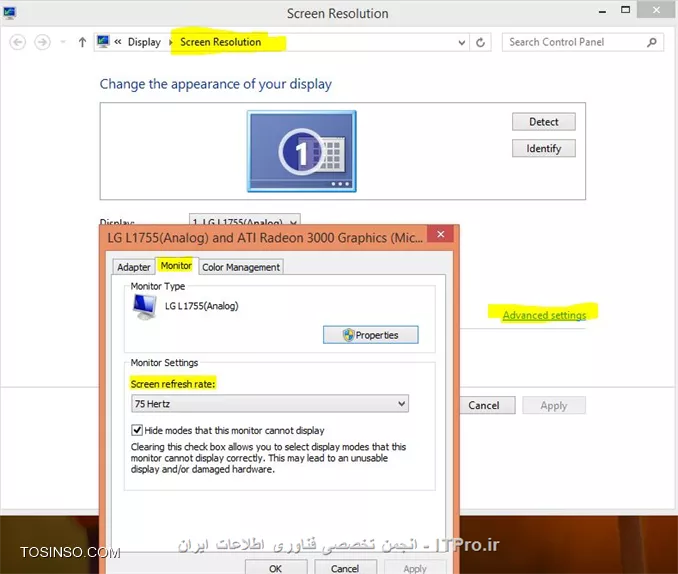Open monitor Properties button
The width and height of the screenshot is (678, 574).
point(371,335)
